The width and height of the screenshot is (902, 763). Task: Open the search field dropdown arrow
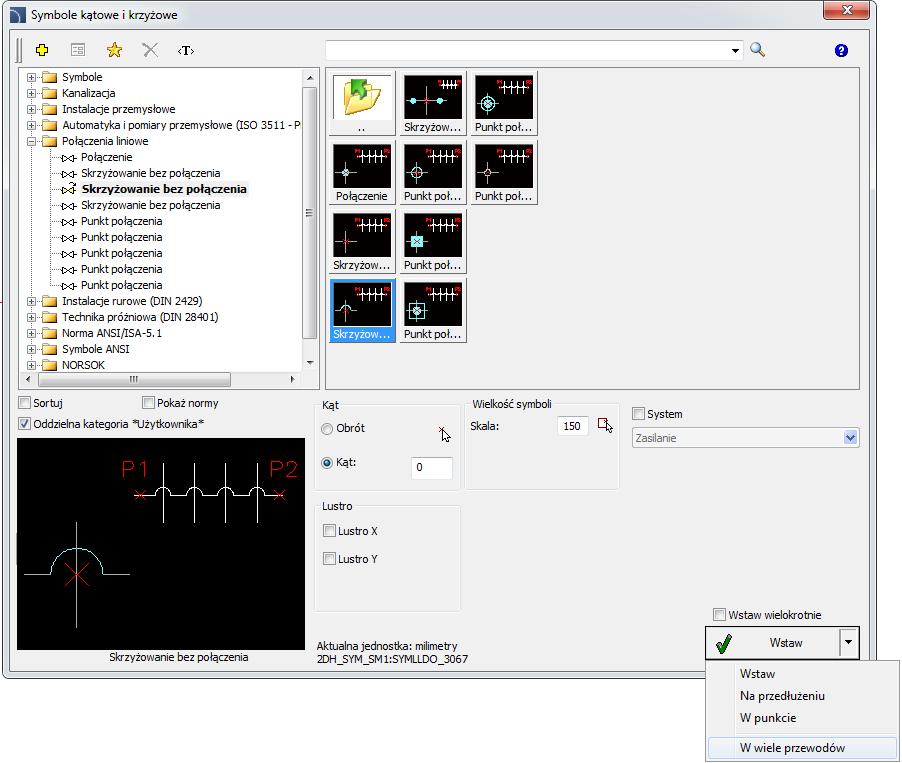tap(735, 51)
